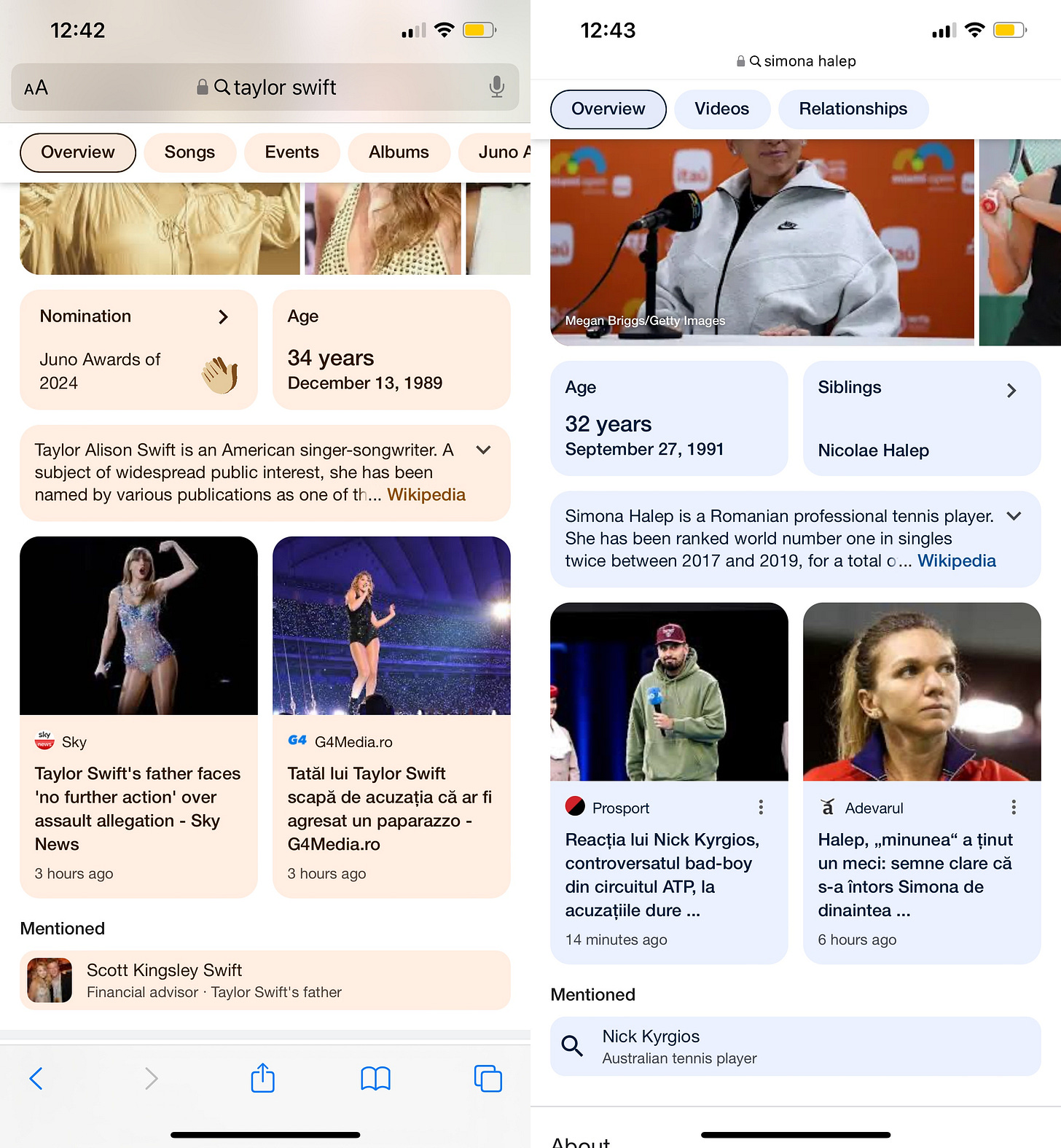Tap the search icon beside Nick Kyrgios
1061x1148 pixels.
[x=572, y=1046]
